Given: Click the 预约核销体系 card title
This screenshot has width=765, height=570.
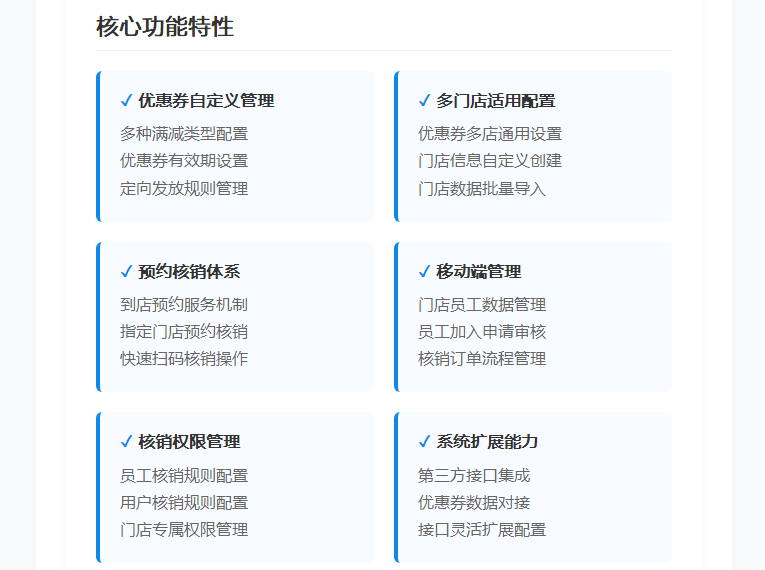Looking at the screenshot, I should [x=189, y=271].
